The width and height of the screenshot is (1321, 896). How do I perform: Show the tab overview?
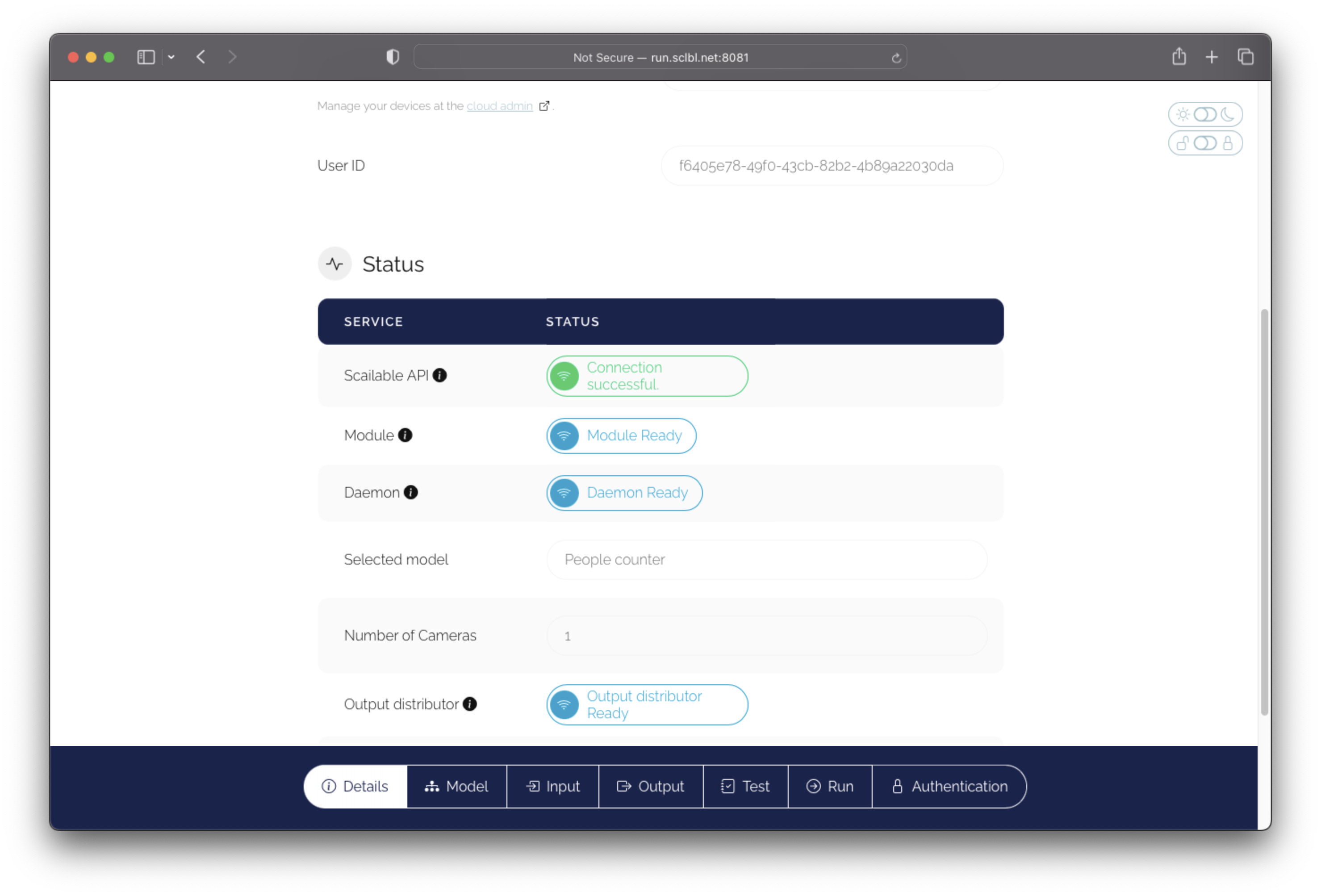coord(1245,57)
